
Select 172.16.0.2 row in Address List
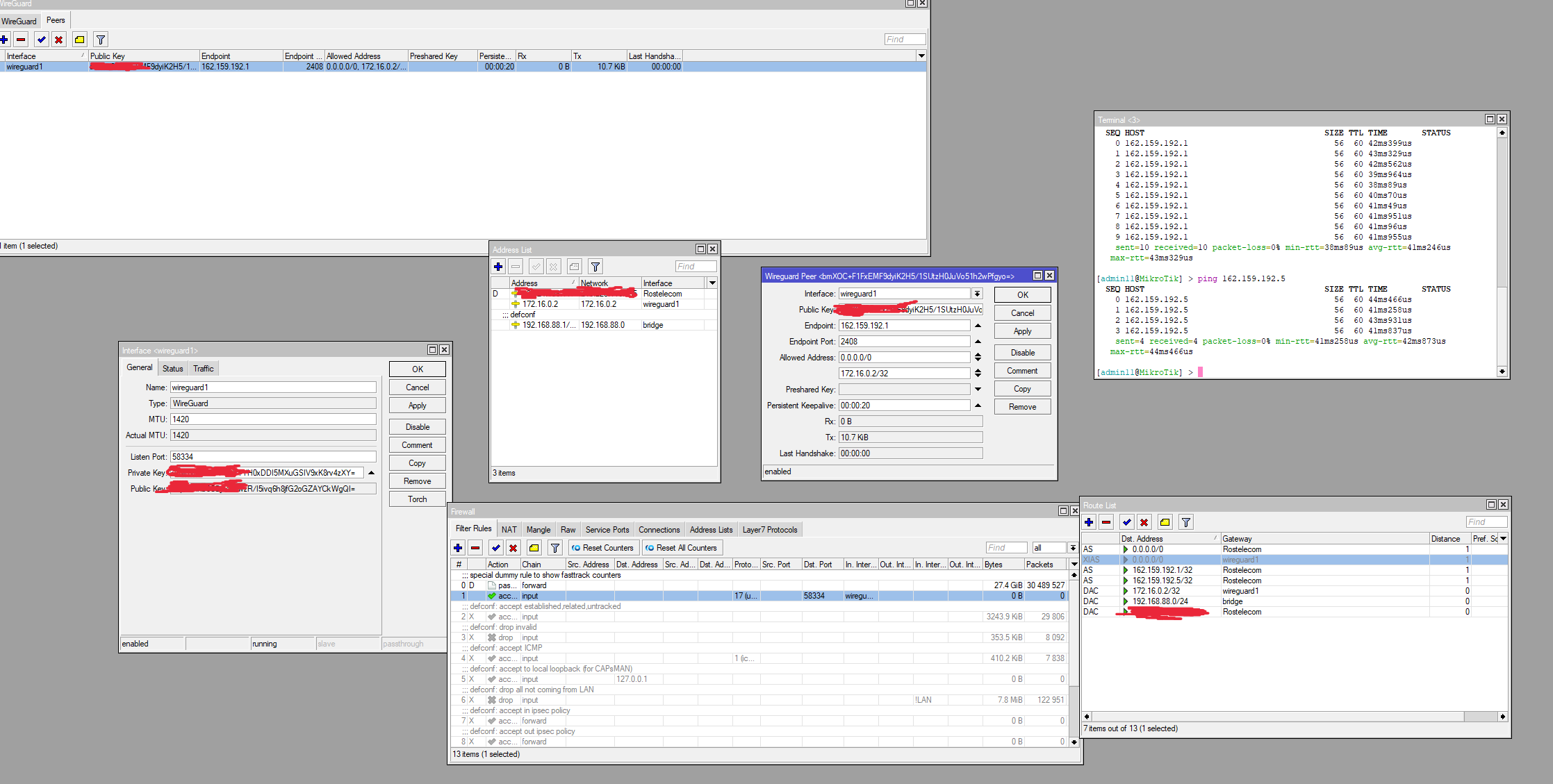604,304
